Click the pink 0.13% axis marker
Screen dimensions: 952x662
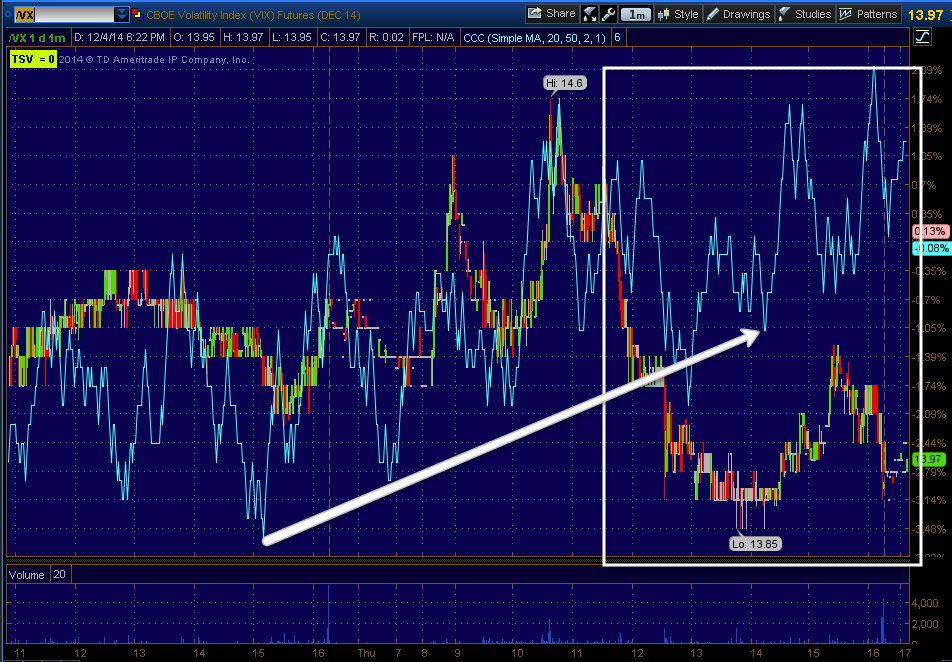[x=930, y=231]
